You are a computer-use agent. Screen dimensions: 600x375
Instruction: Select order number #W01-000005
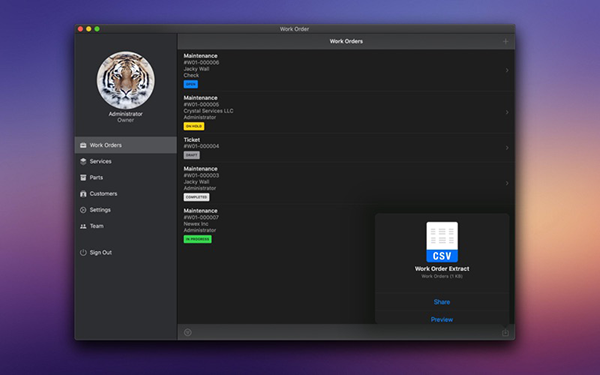(x=201, y=104)
